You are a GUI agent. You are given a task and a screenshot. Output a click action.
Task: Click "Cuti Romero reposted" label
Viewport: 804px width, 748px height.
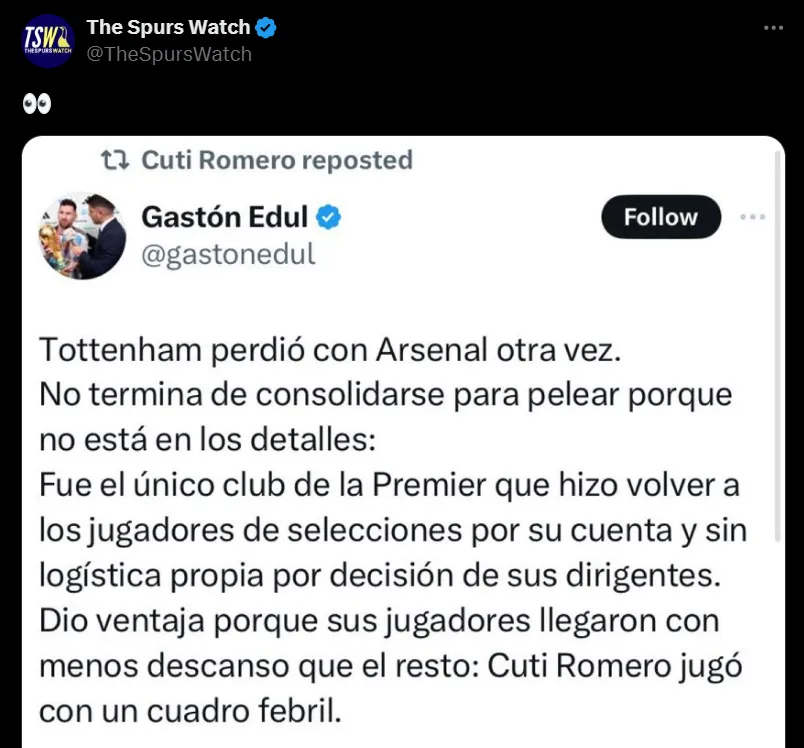tap(277, 160)
